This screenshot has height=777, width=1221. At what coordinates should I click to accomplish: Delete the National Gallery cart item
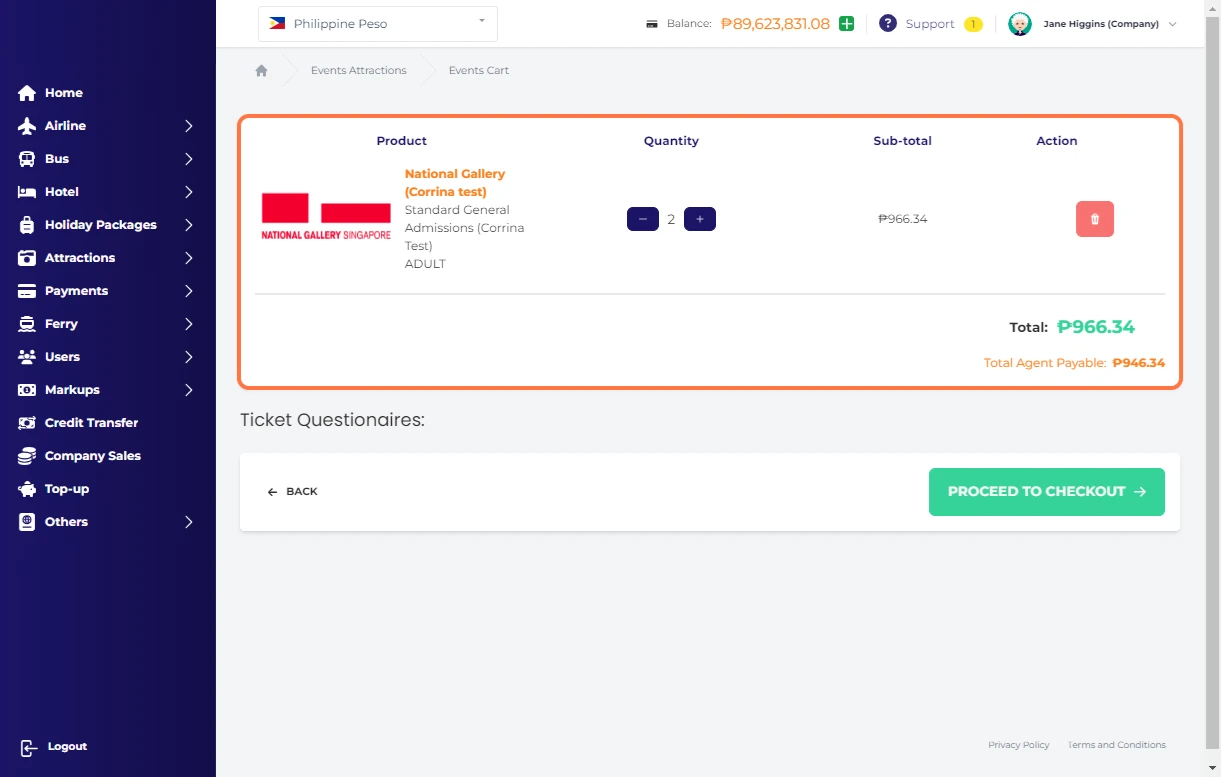click(1094, 219)
